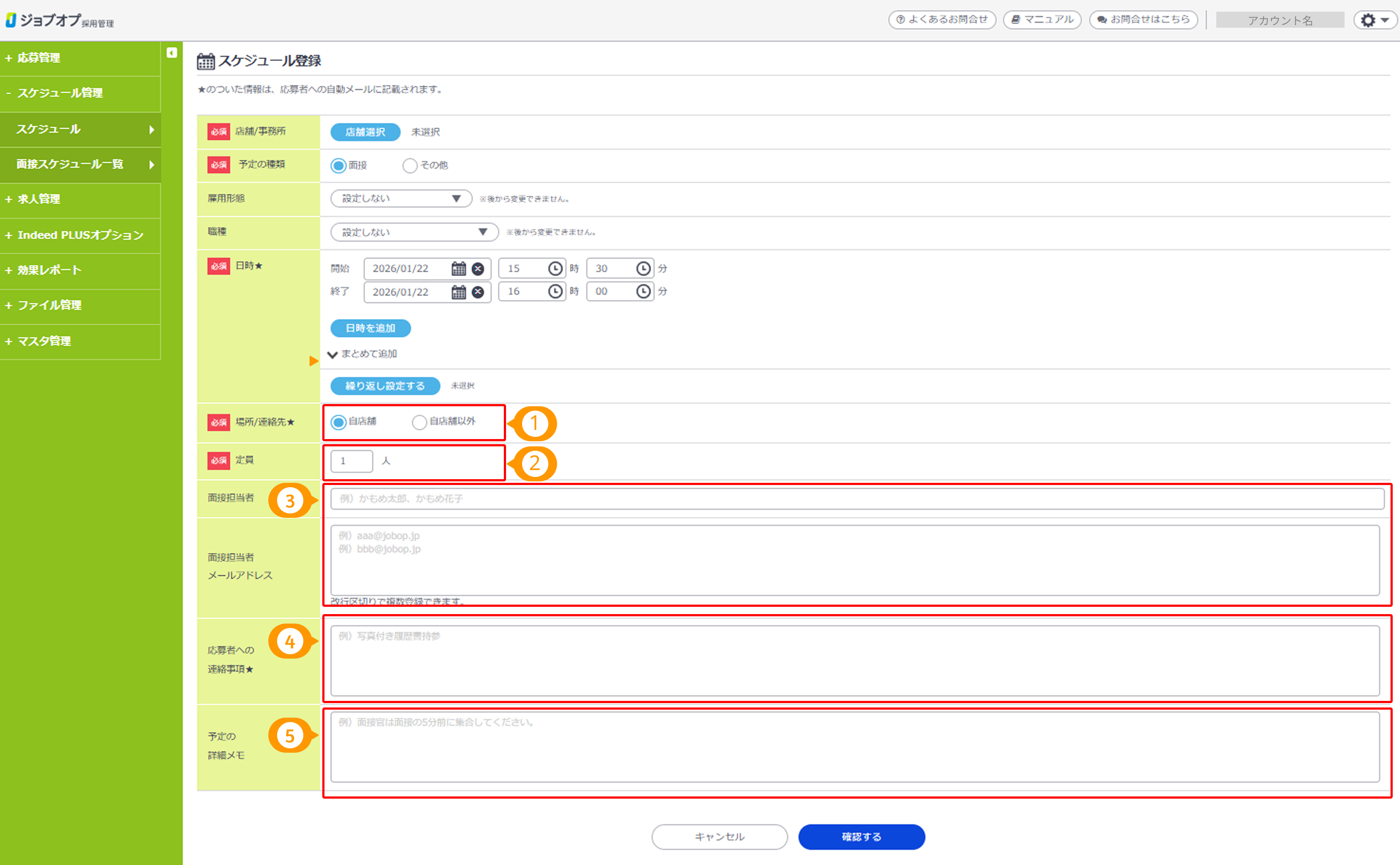The width and height of the screenshot is (1400, 865).
Task: Select 自店舗以外 location radio button
Action: 419,422
